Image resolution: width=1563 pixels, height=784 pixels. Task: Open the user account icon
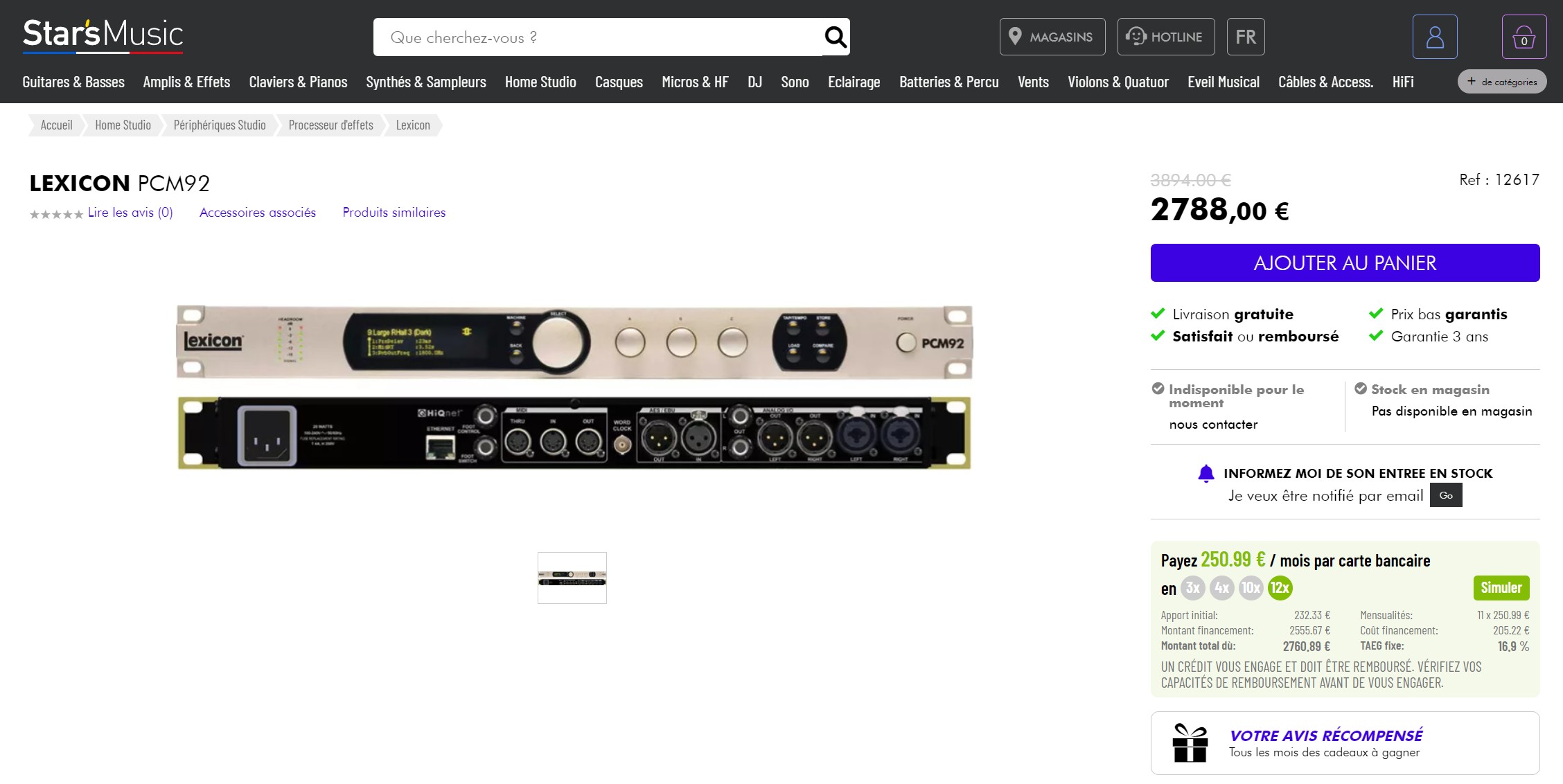tap(1435, 37)
